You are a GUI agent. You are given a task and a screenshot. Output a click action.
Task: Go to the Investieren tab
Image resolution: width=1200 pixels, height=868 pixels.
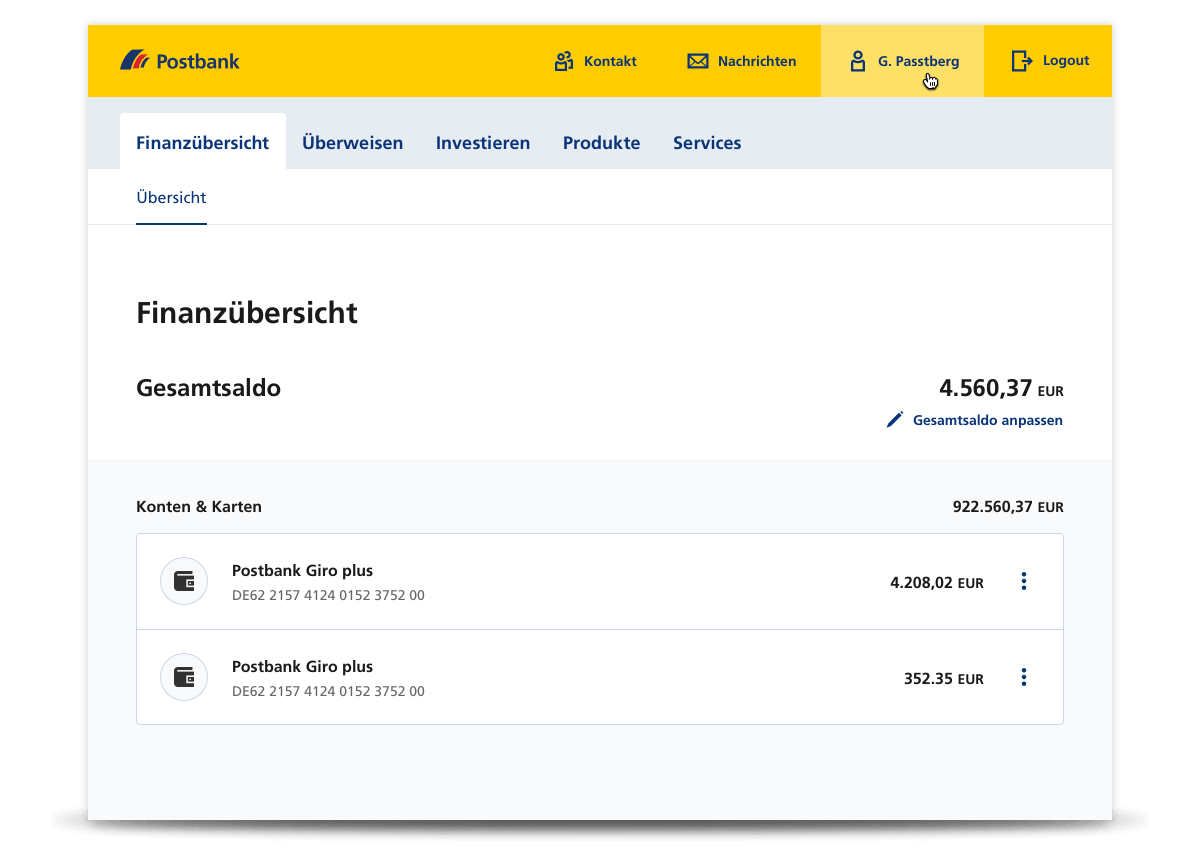point(483,142)
